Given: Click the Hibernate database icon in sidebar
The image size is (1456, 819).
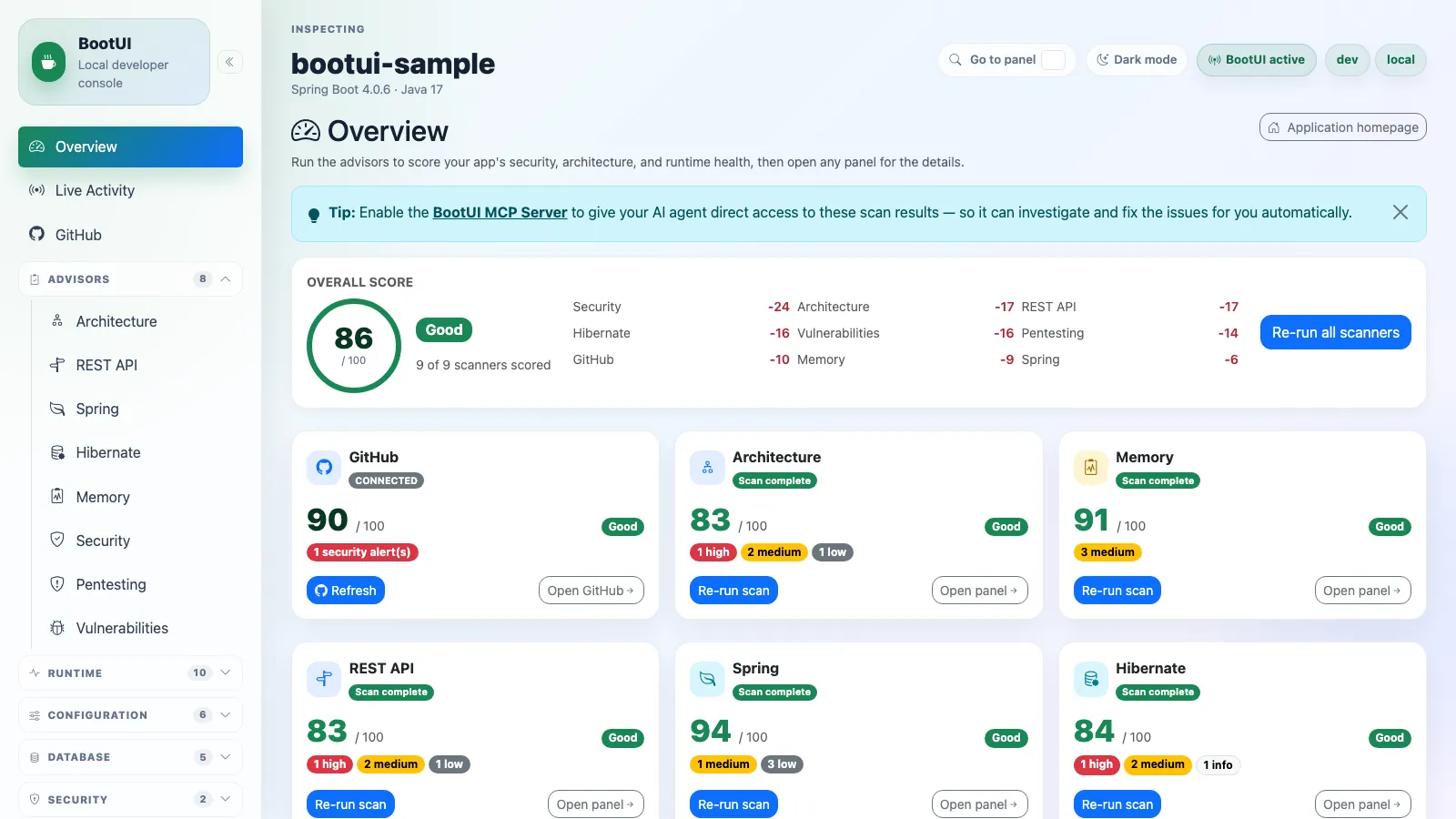Looking at the screenshot, I should point(57,452).
